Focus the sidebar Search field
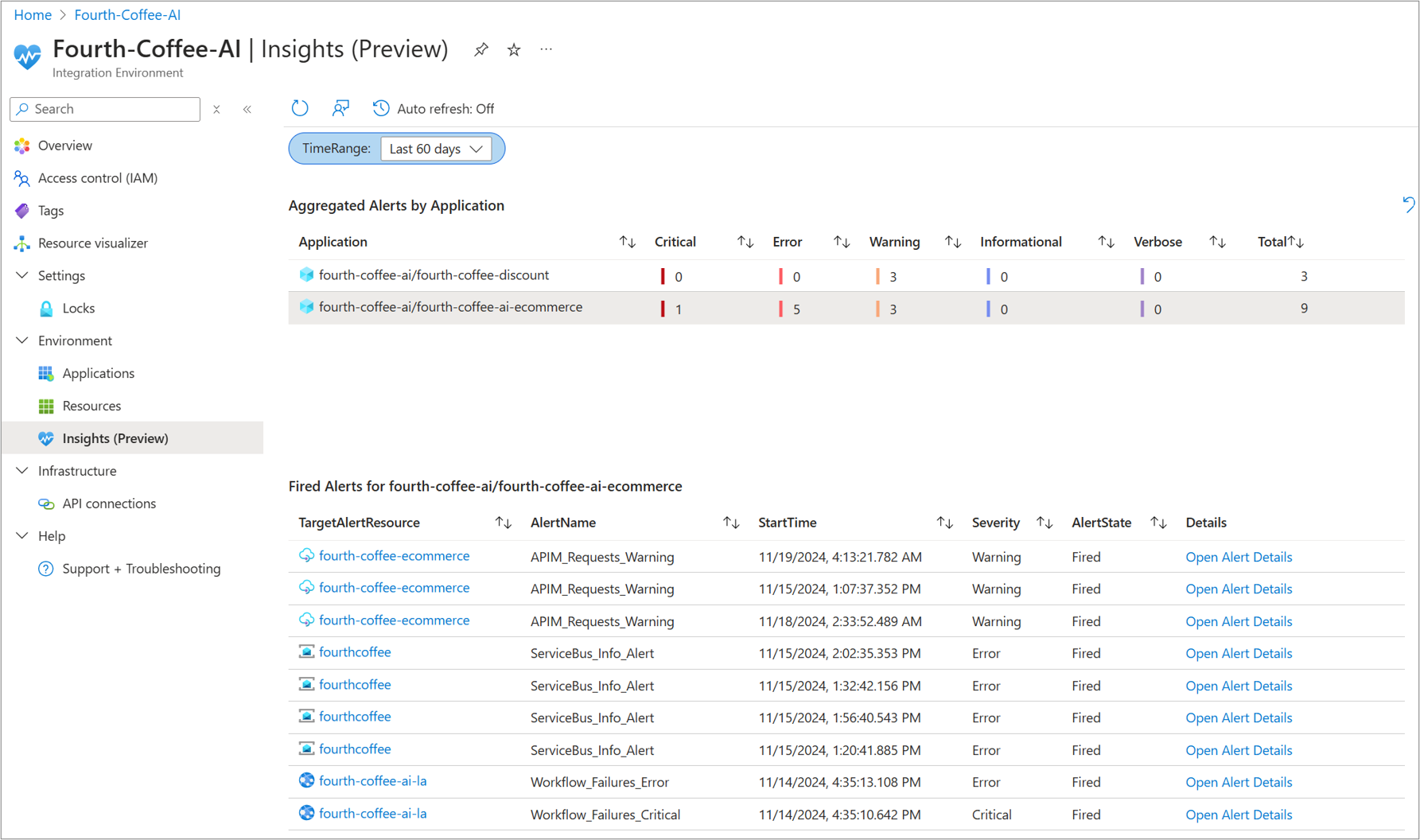1420x840 pixels. (111, 109)
